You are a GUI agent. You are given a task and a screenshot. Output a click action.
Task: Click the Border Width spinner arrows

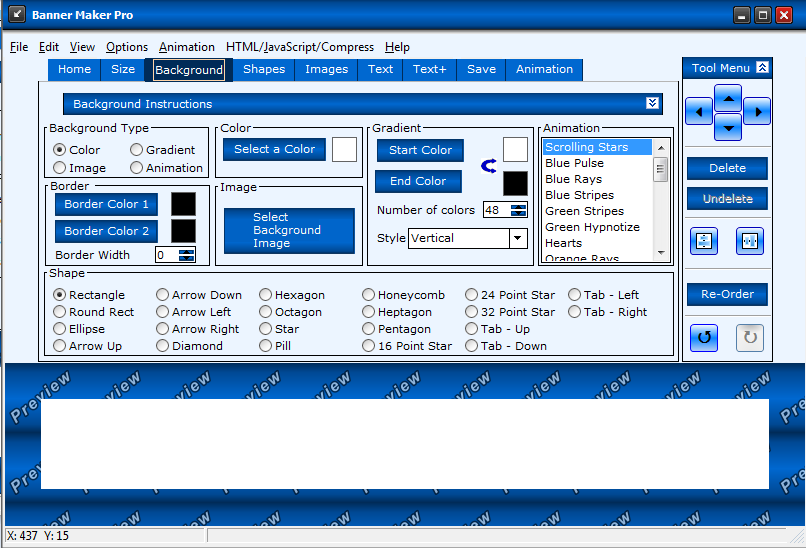coord(187,255)
